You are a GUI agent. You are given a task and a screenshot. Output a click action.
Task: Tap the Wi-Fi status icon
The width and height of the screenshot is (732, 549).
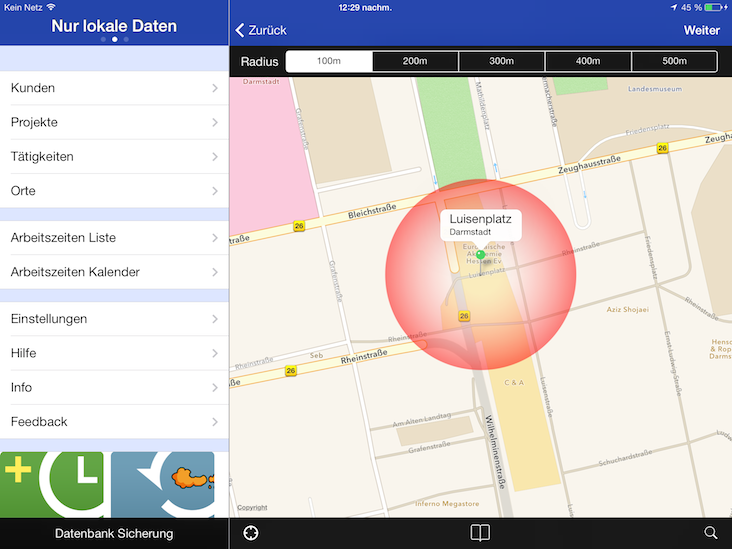point(51,7)
